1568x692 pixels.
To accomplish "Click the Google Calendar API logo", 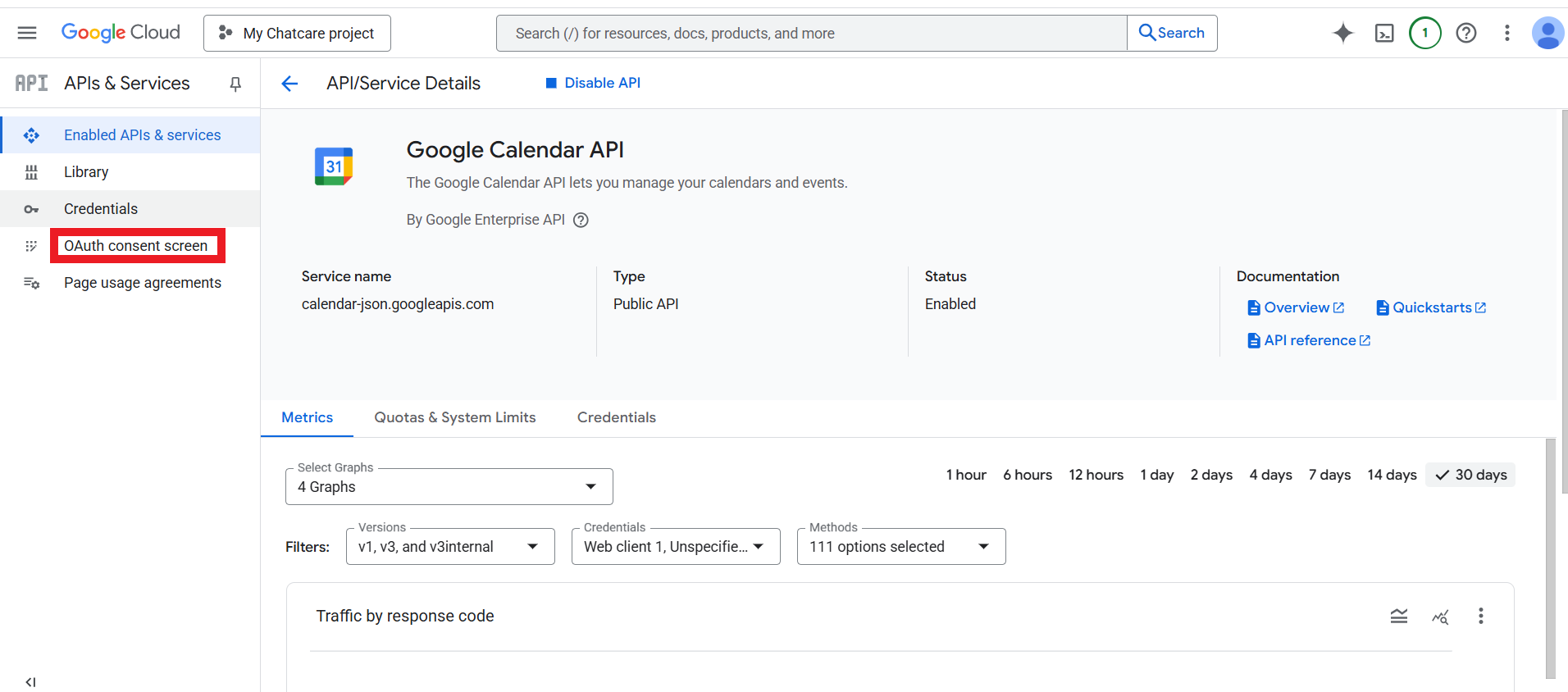I will pos(334,166).
